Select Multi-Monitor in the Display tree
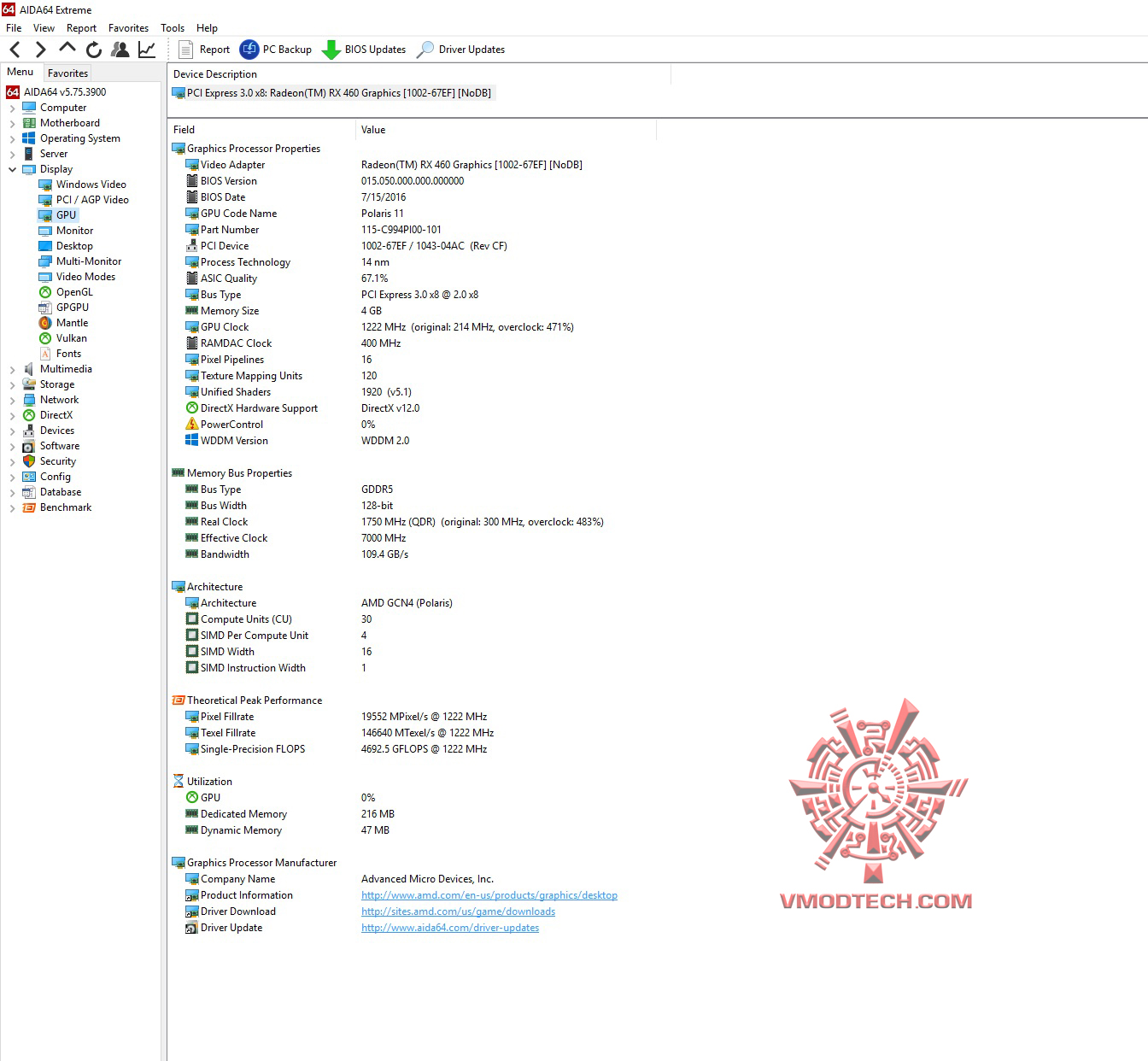This screenshot has height=1061, width=1148. pos(89,261)
